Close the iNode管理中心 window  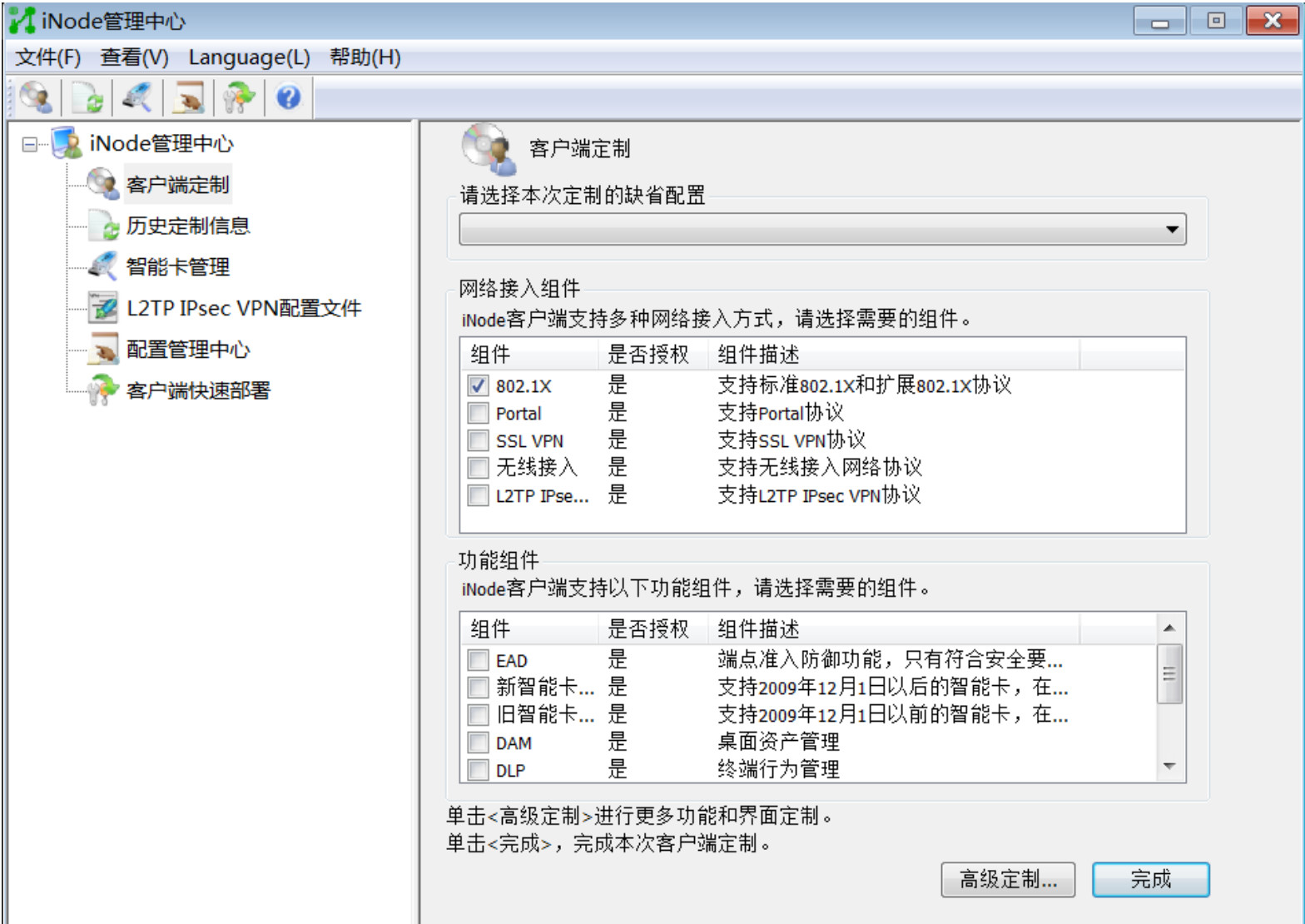tap(1272, 21)
